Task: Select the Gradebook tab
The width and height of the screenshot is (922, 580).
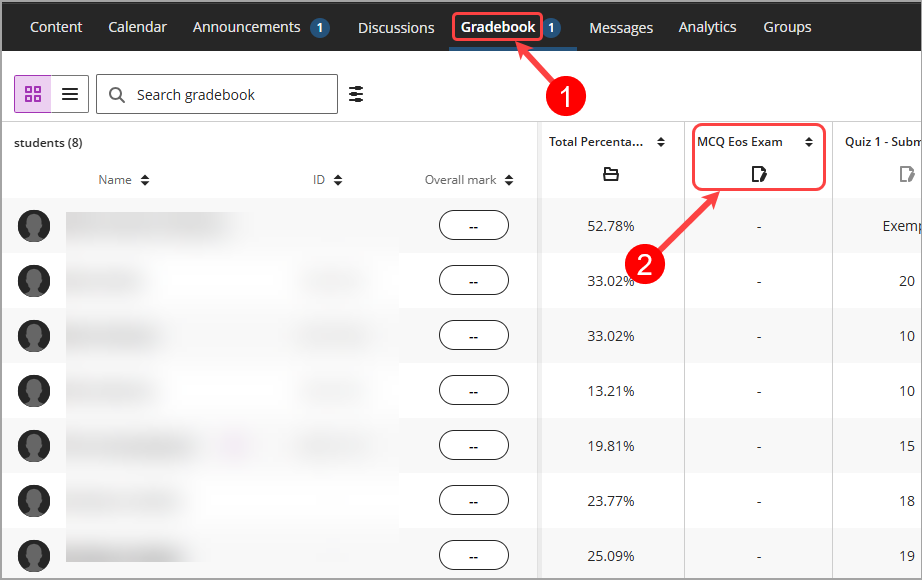Action: (x=497, y=27)
